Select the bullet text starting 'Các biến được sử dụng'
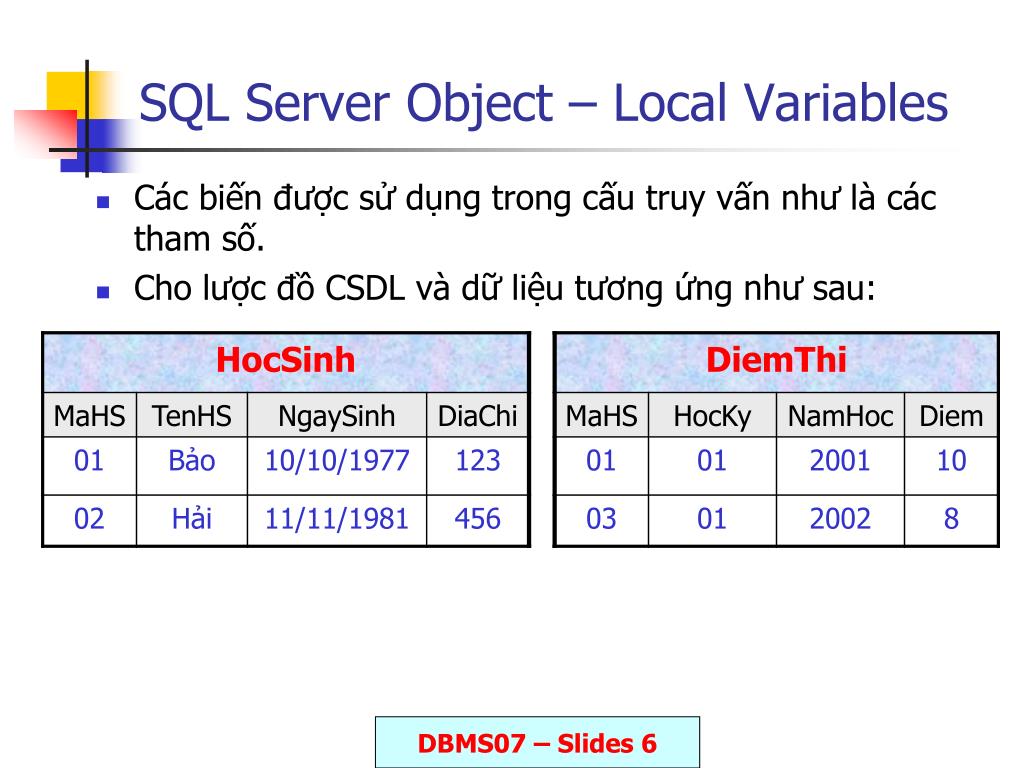The image size is (1024, 768). pyautogui.click(x=534, y=218)
